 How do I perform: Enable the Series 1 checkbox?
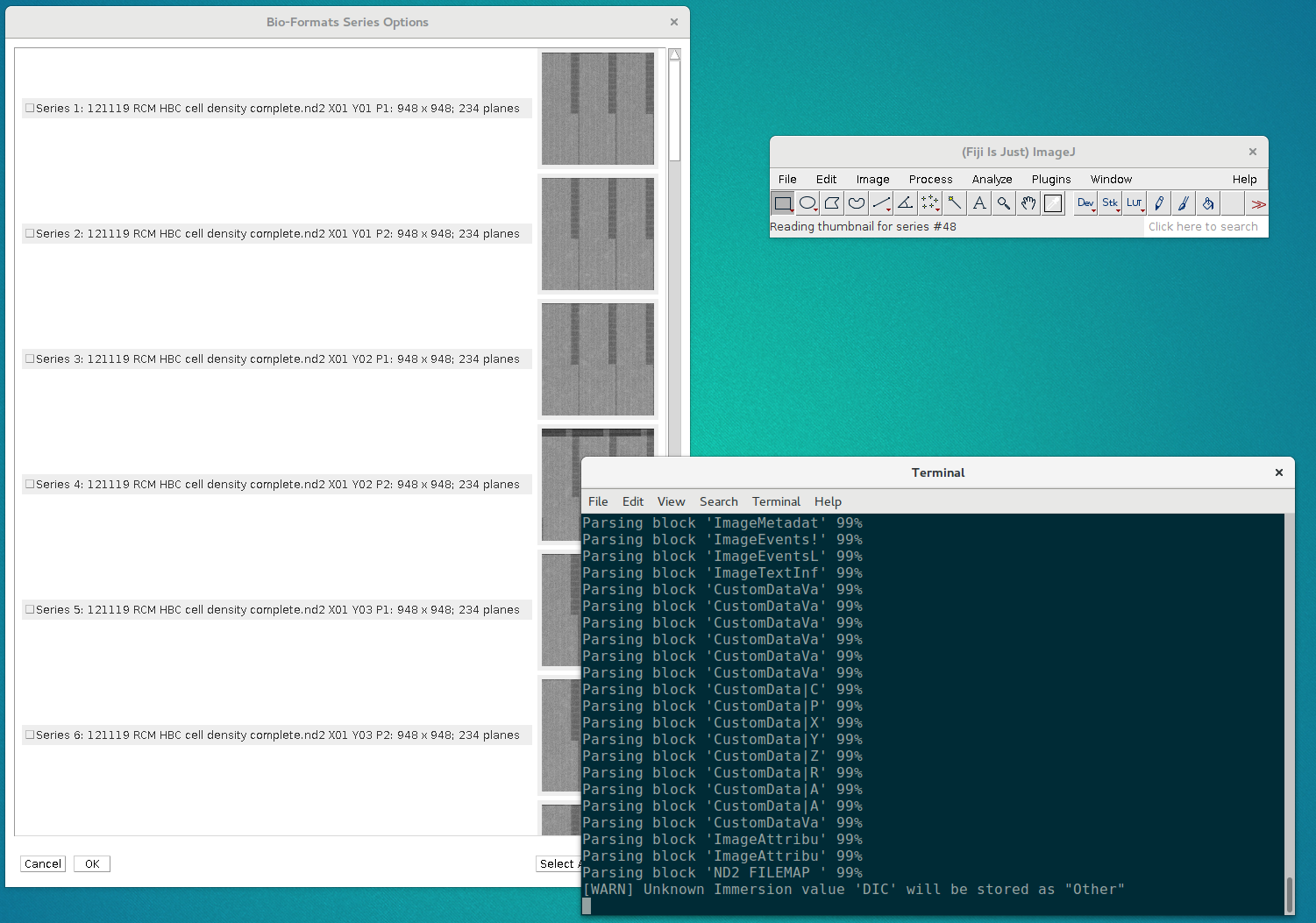coord(29,108)
